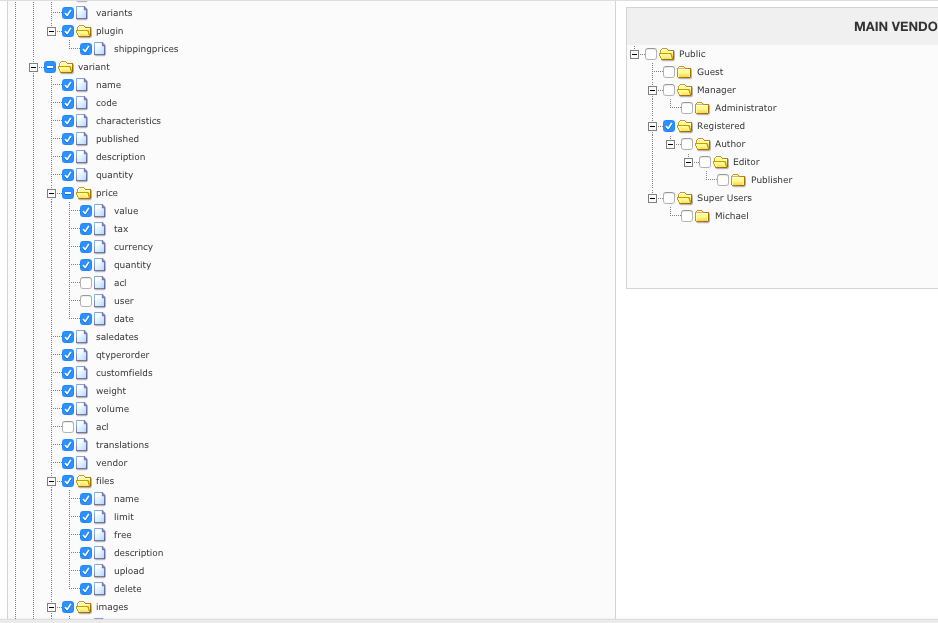
Task: Check the Administrator group checkbox
Action: click(687, 108)
